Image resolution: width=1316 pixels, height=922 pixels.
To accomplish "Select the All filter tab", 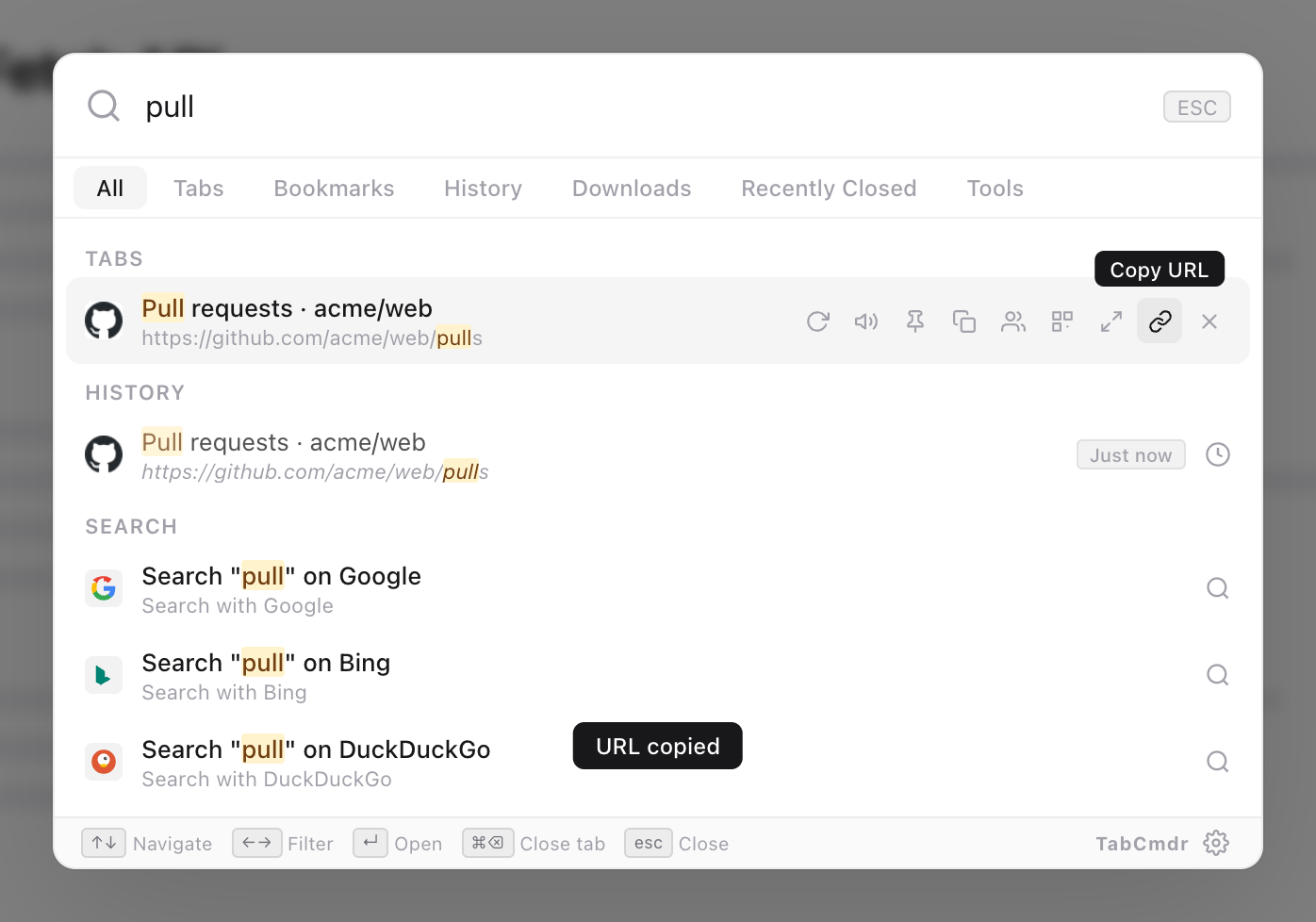I will coord(110,188).
